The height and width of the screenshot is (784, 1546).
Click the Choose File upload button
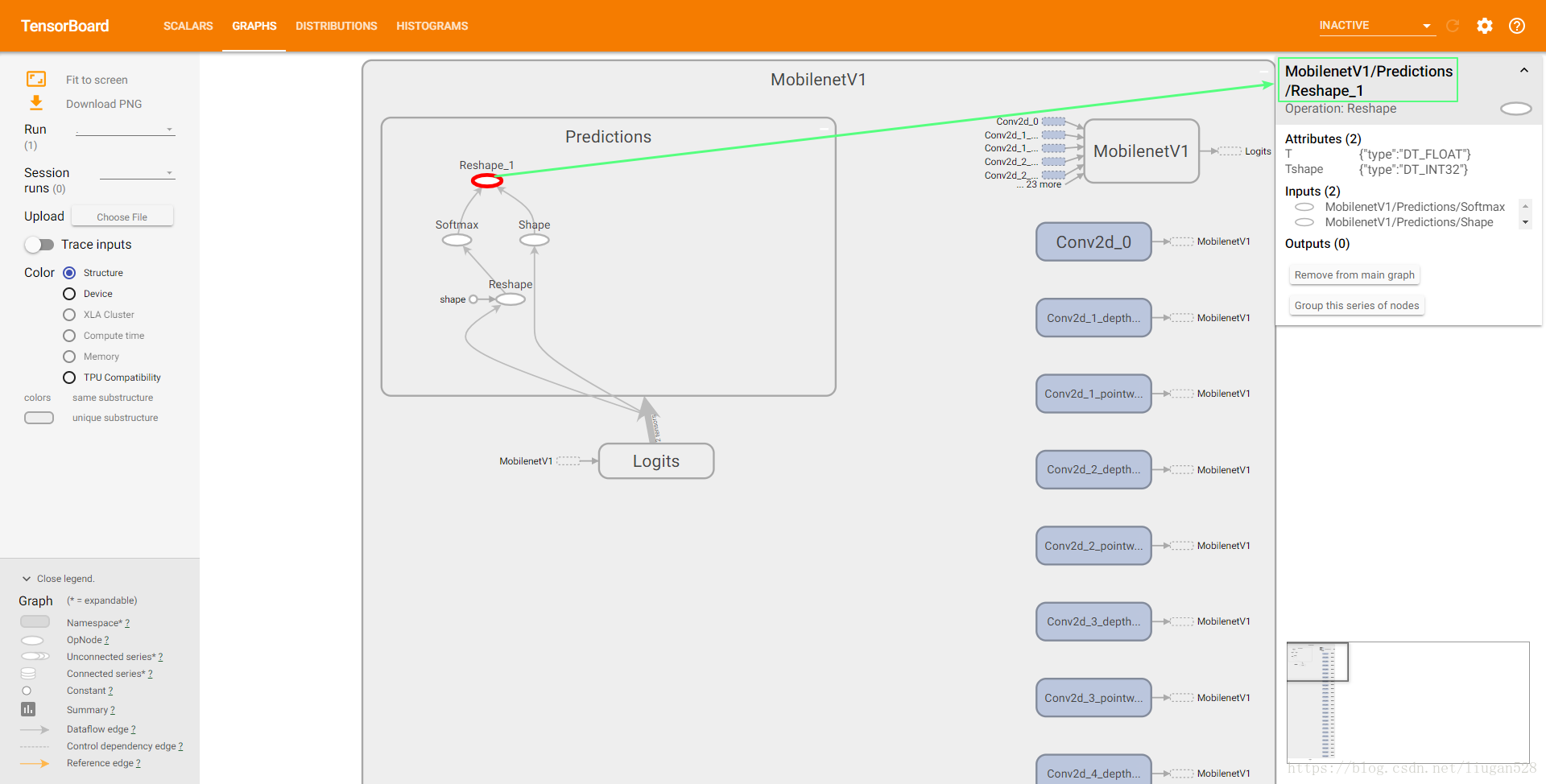click(x=122, y=217)
